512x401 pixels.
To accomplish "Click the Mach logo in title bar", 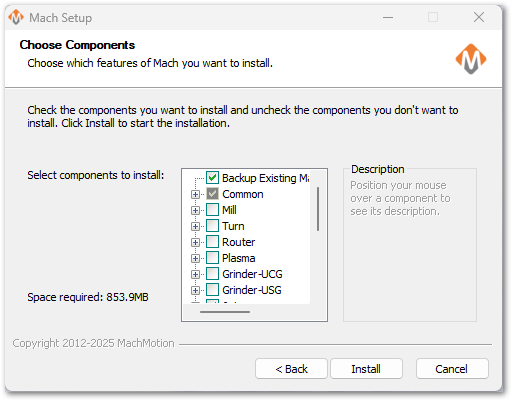I will 16,17.
